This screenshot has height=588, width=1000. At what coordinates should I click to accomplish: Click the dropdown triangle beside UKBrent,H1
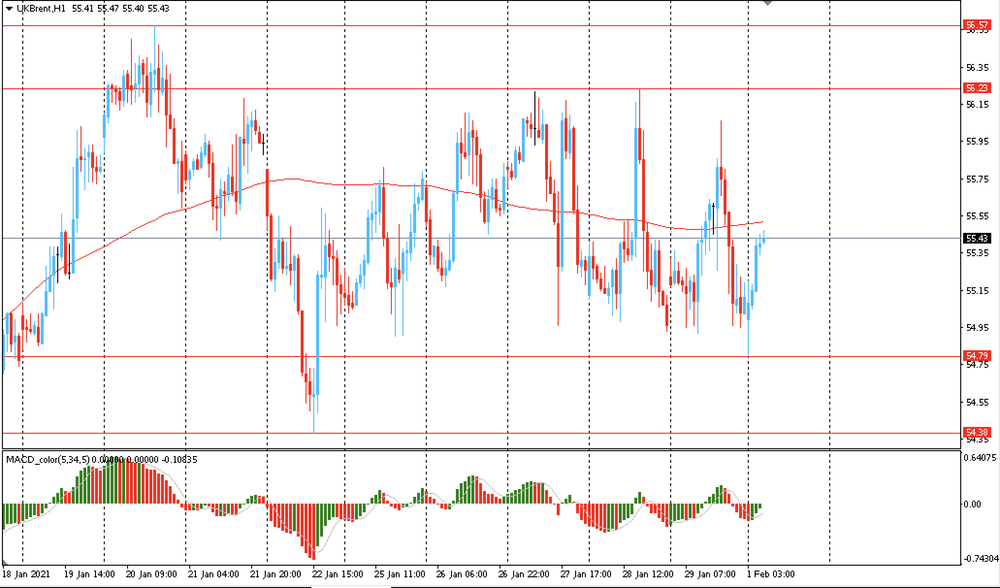click(x=8, y=8)
